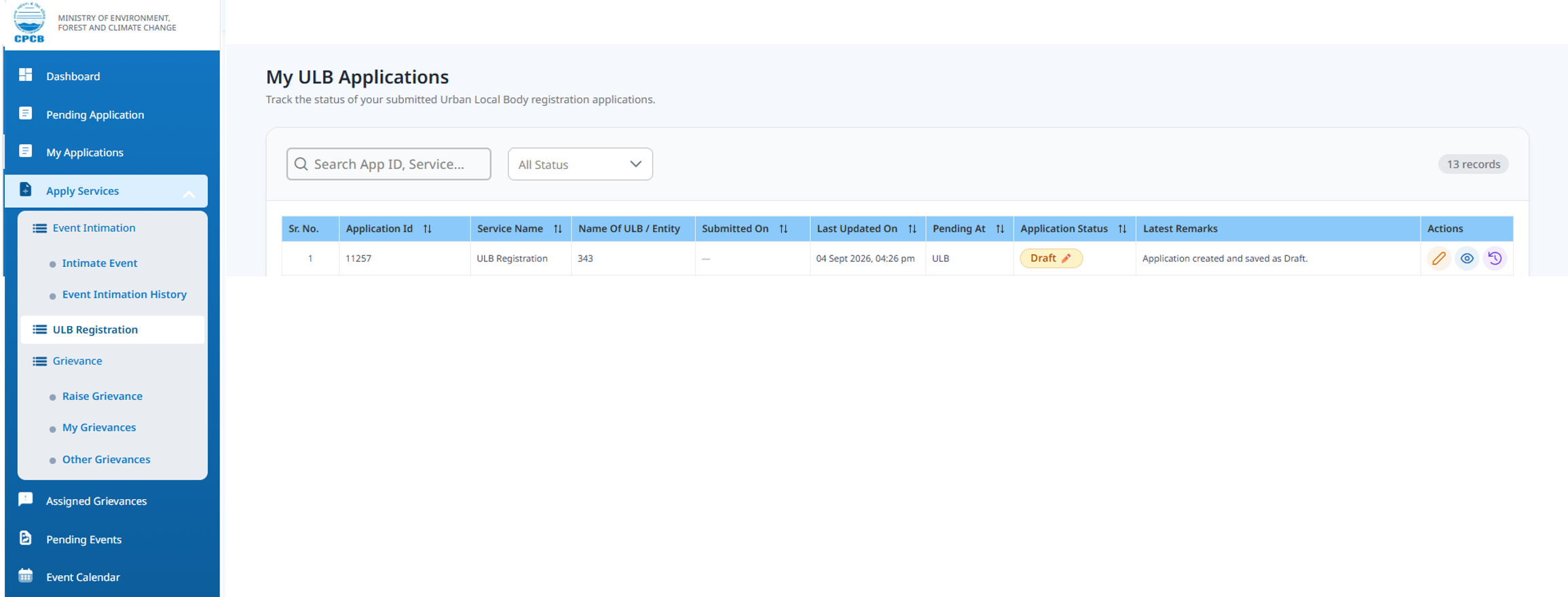Viewport: 1568px width, 597px height.
Task: Click the Assigned Grievances chat icon
Action: tap(26, 500)
